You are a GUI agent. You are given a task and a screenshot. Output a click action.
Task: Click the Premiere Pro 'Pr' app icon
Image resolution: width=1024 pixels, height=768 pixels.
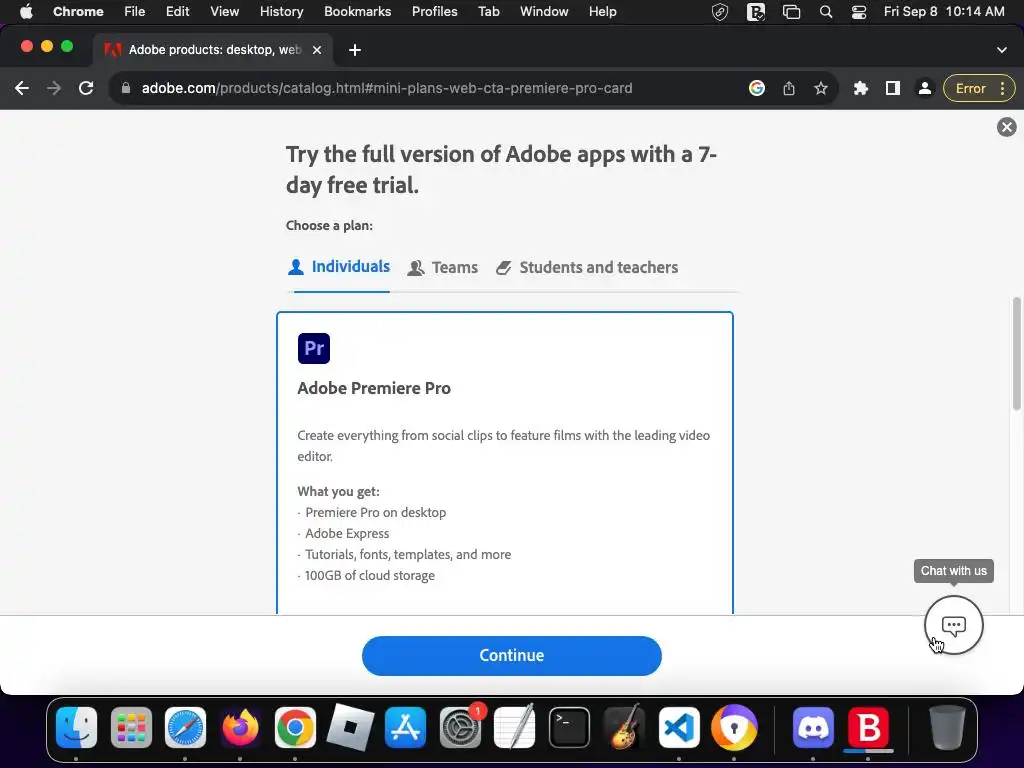(313, 348)
